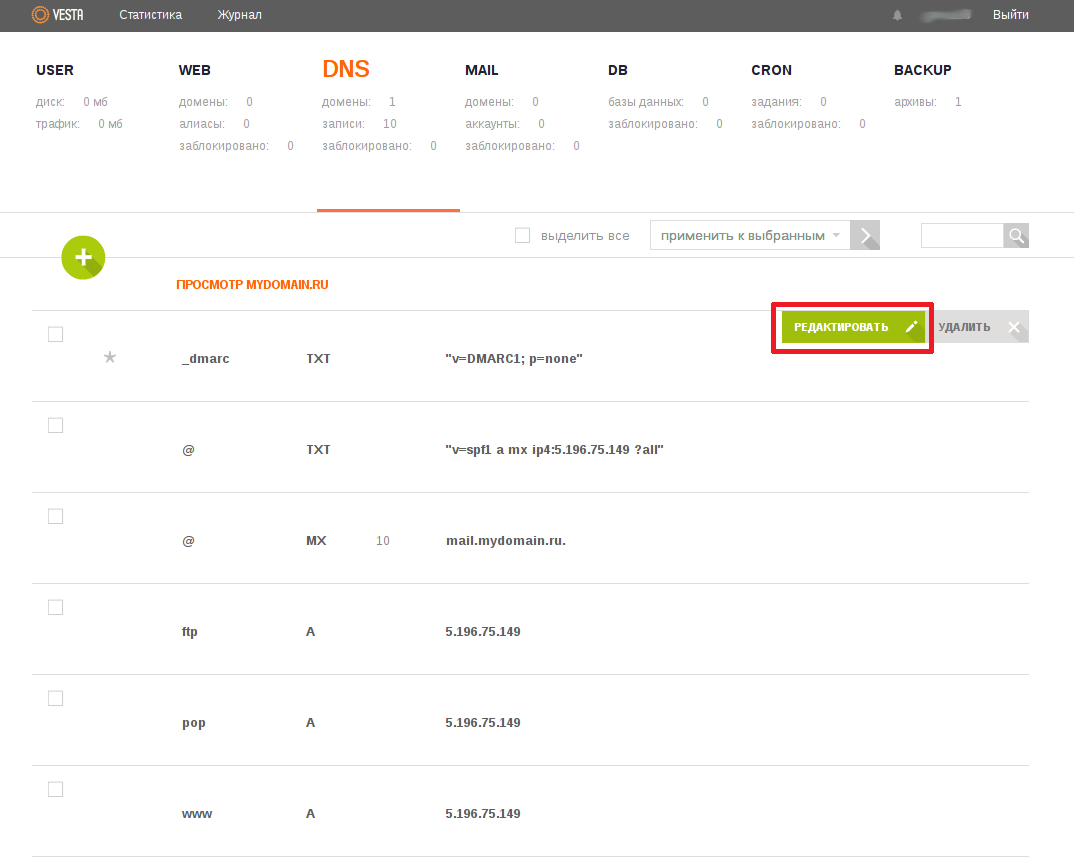The image size is (1074, 858).
Task: Click 'архивы: 1' under BACKUP
Action: (x=927, y=102)
